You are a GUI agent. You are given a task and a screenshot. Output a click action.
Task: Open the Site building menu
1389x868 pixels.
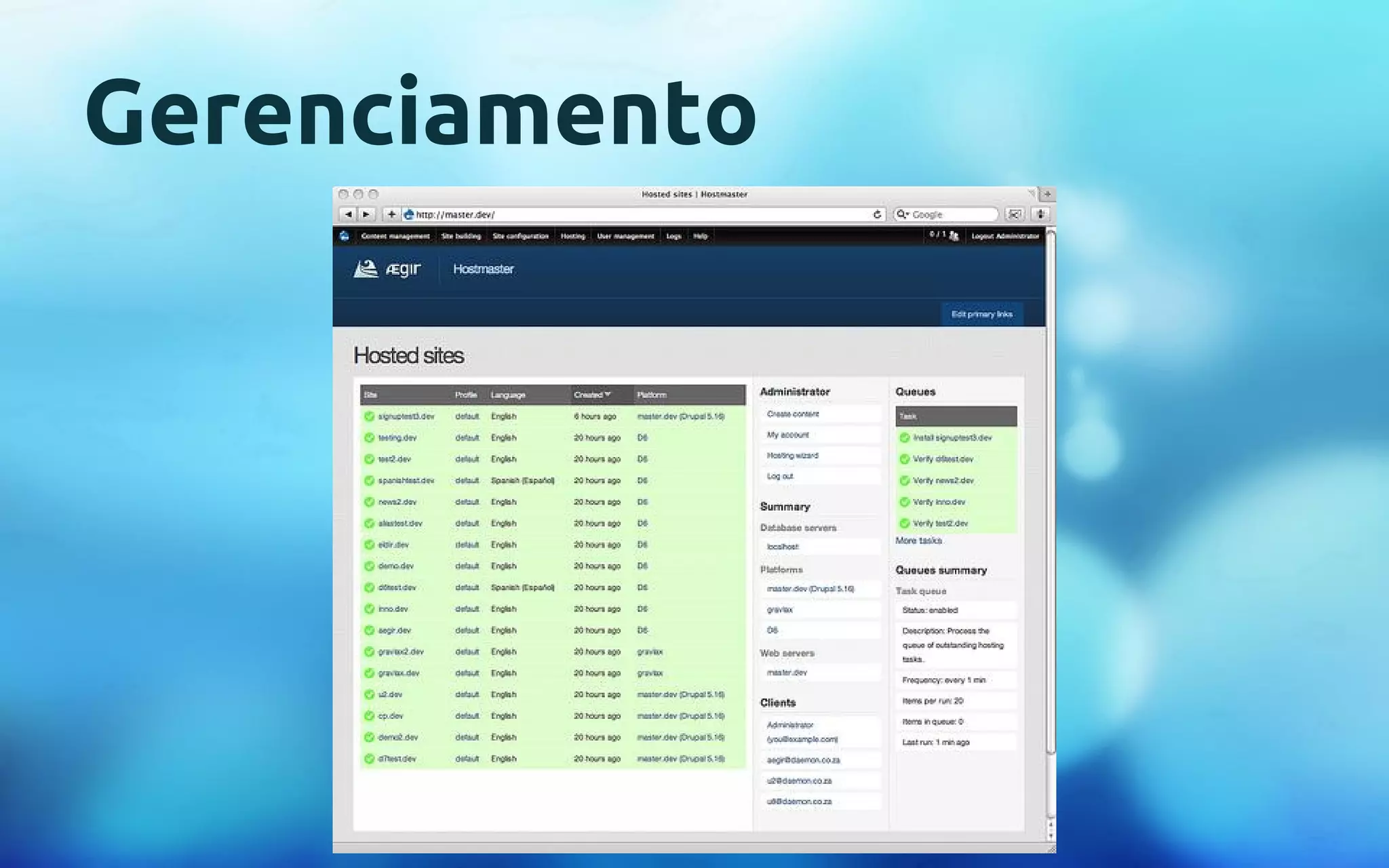[x=461, y=236]
